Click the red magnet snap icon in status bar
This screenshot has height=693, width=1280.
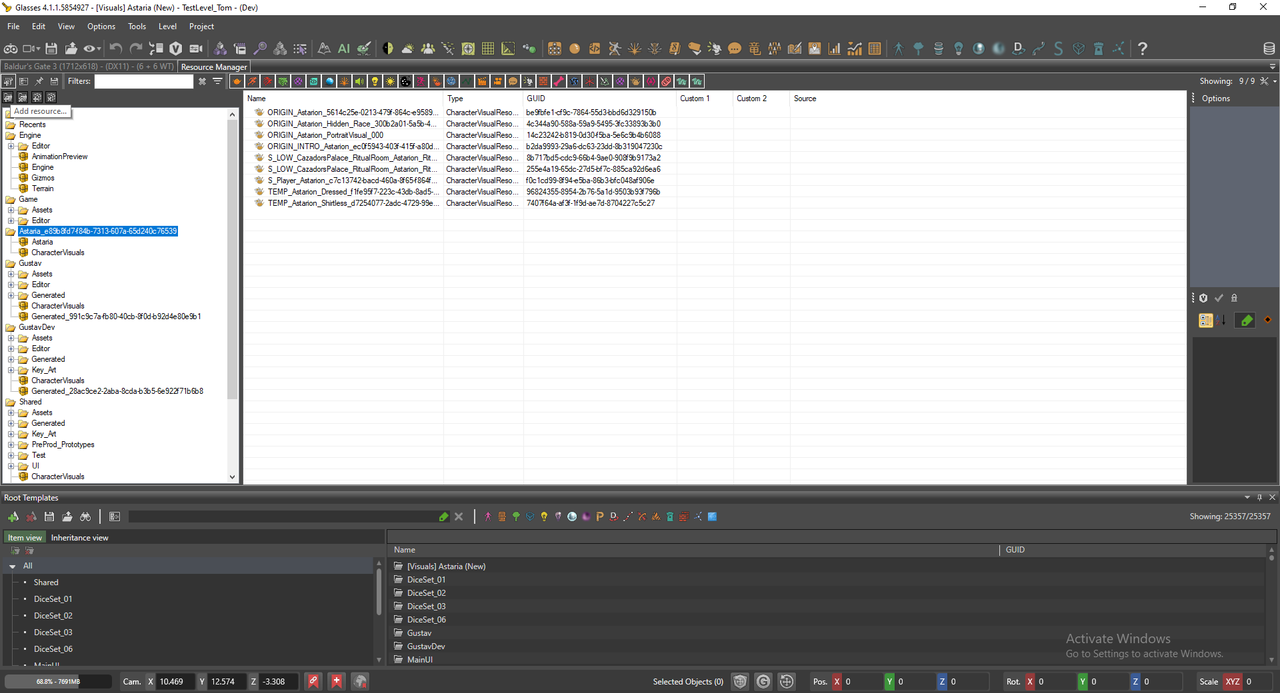coord(314,681)
